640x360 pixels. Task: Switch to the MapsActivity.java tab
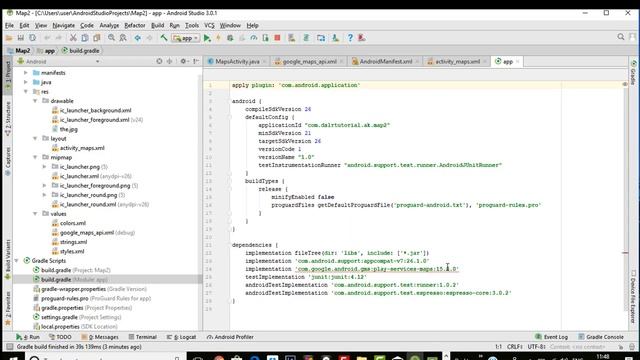point(237,62)
